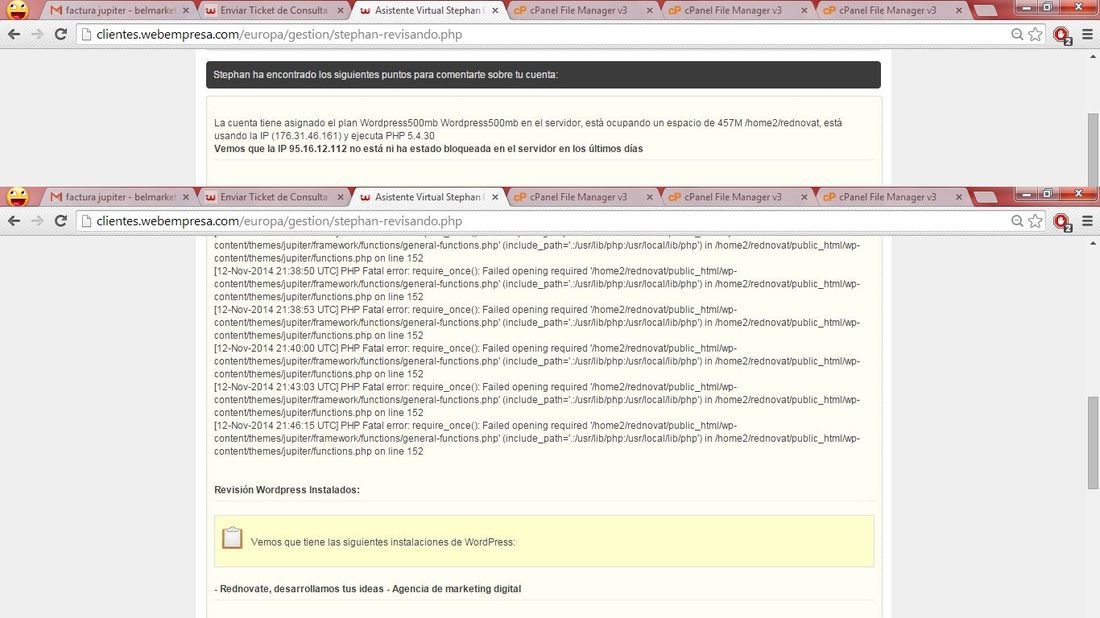
Task: Close 'Asistente Virtual Stephan' tab in upper window
Action: point(495,11)
